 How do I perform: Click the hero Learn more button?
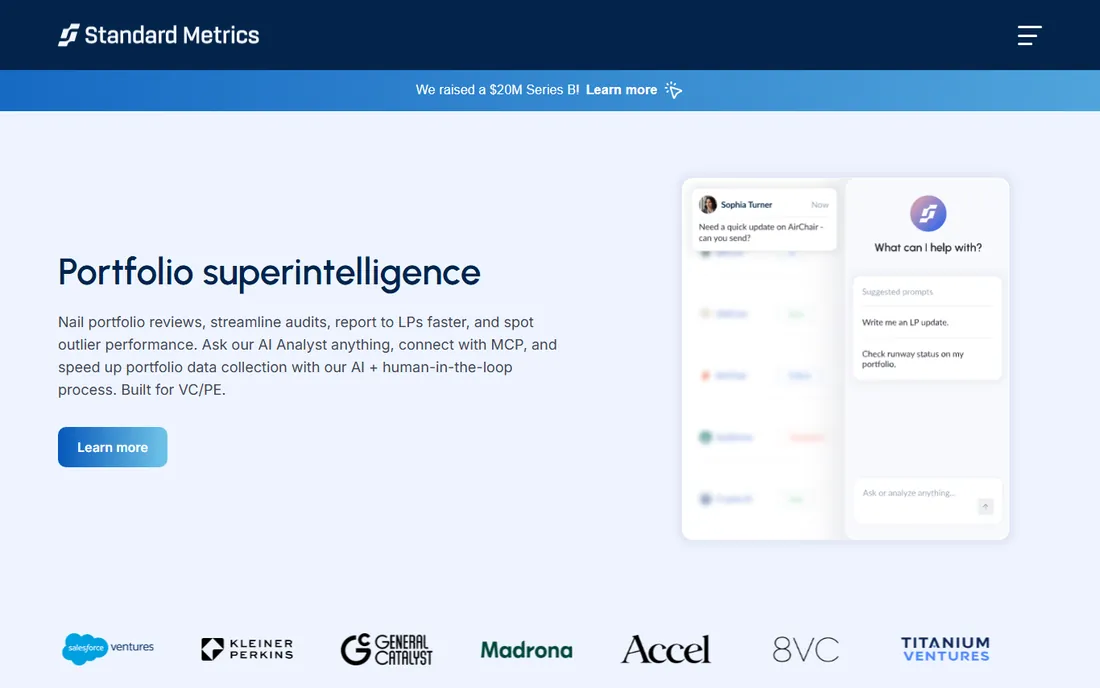(112, 447)
